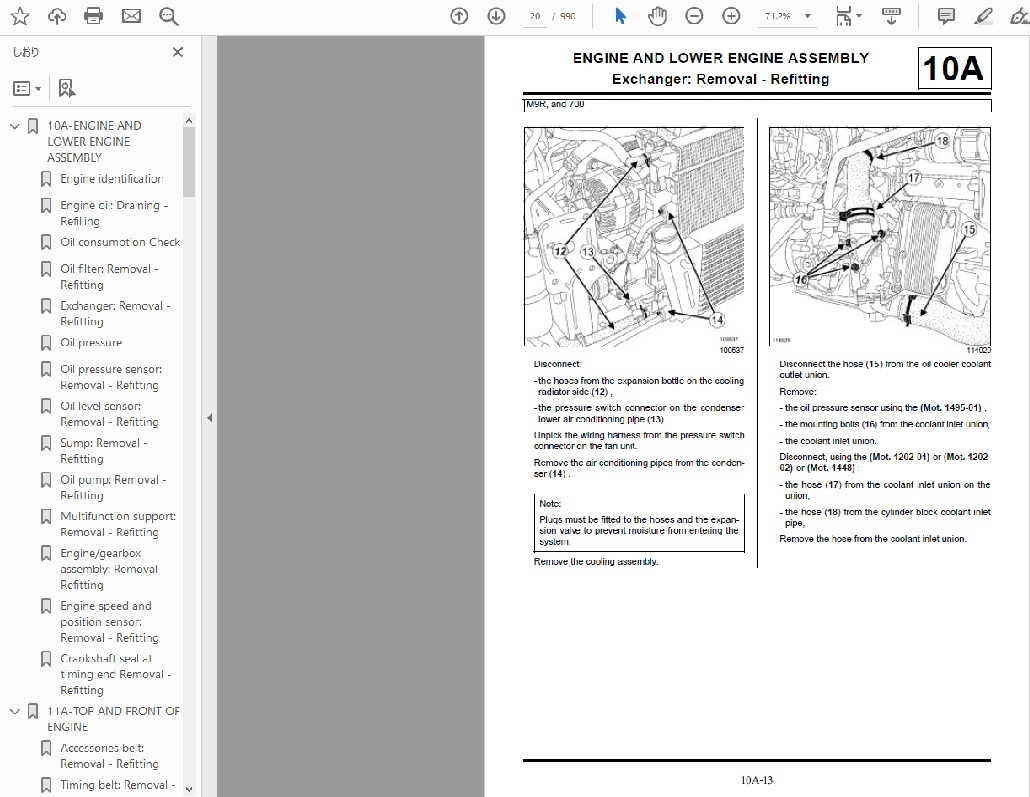Click the star bookmark icon
The image size is (1030, 797).
pyautogui.click(x=20, y=16)
